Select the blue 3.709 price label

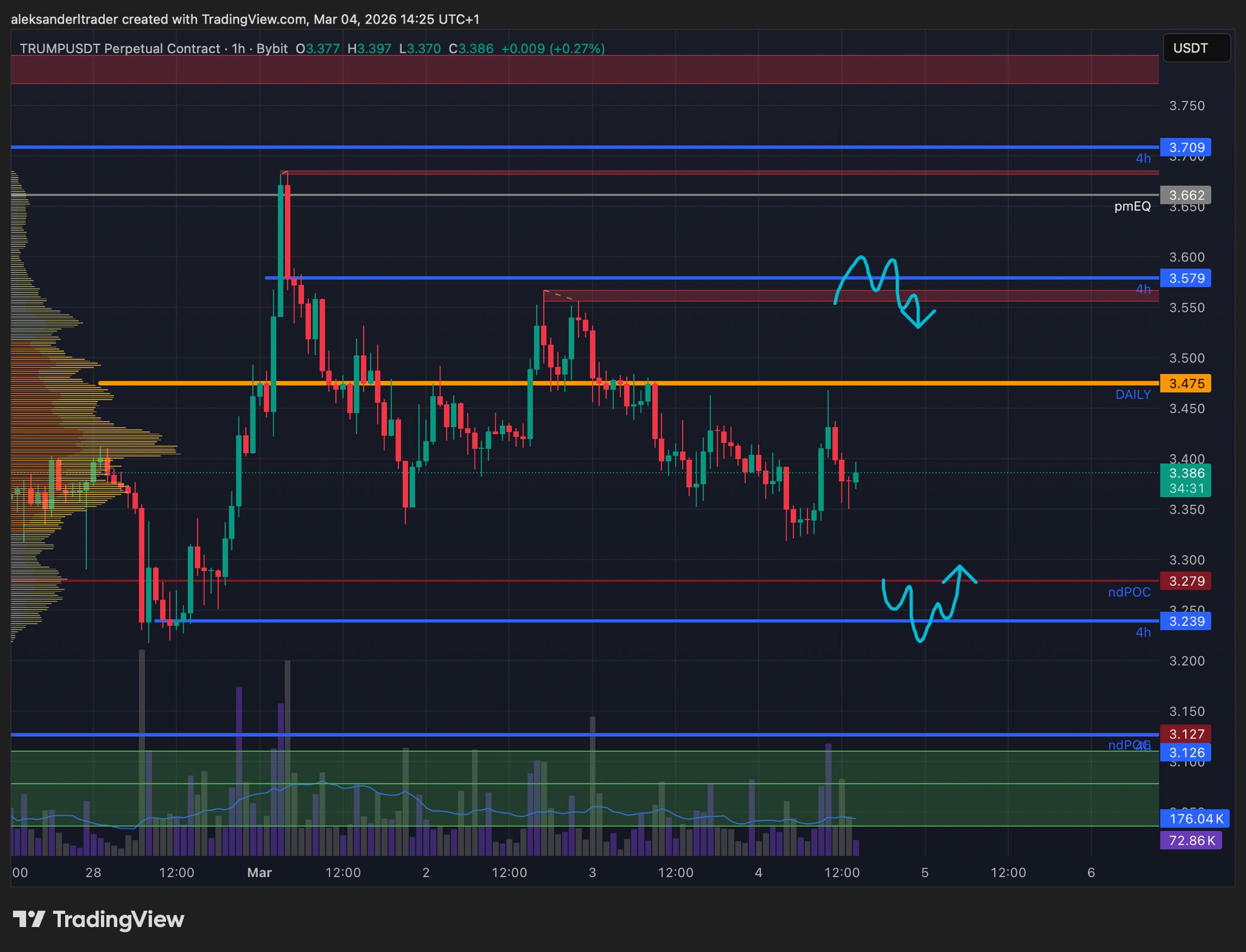1185,148
